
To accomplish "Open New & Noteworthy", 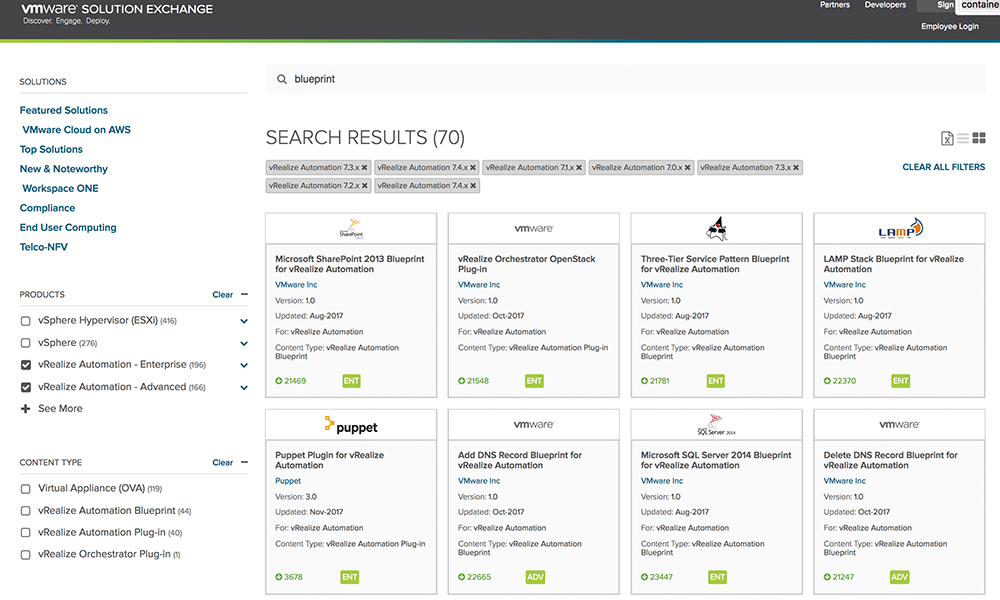I will point(64,169).
